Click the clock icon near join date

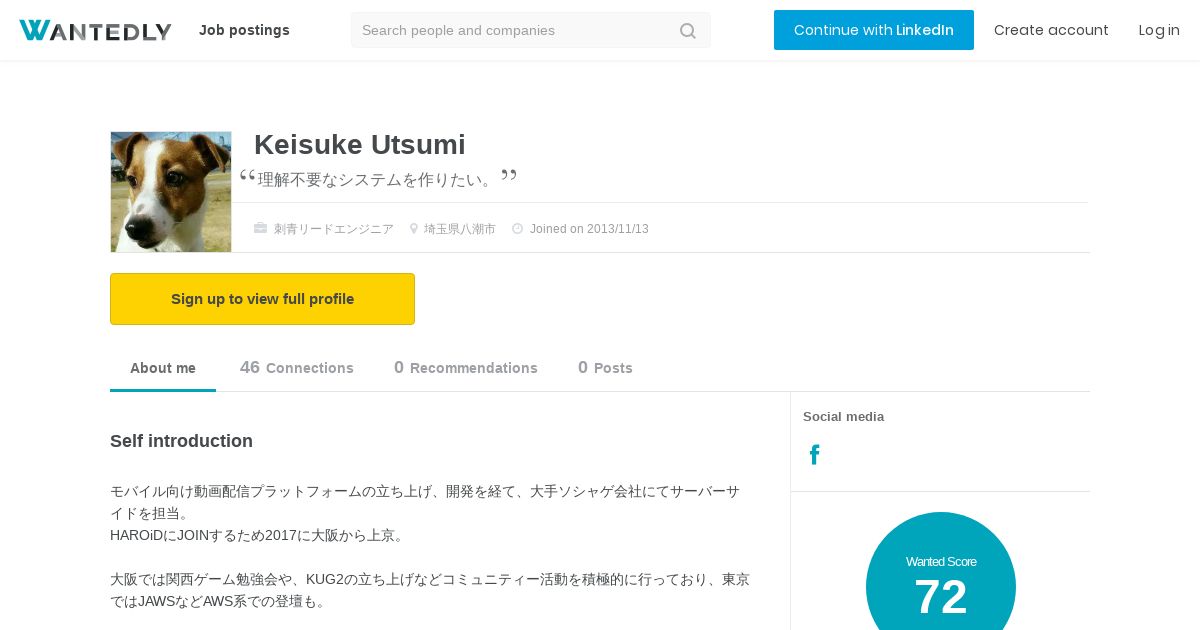click(x=518, y=228)
